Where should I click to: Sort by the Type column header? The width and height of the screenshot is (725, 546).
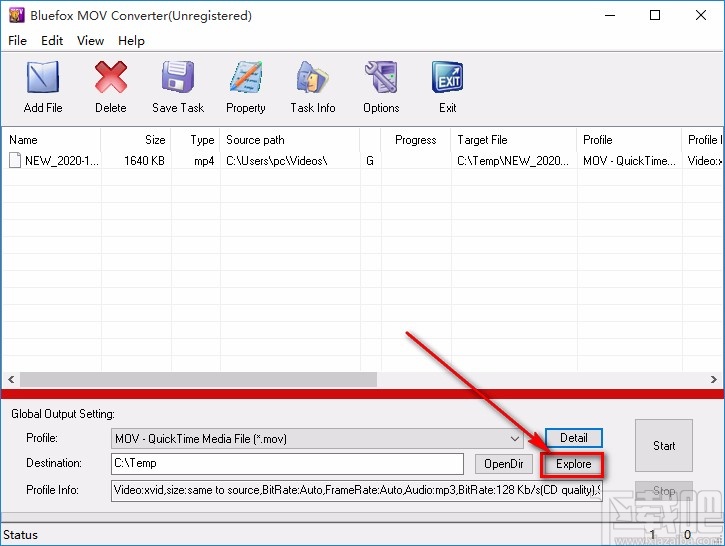click(x=195, y=140)
